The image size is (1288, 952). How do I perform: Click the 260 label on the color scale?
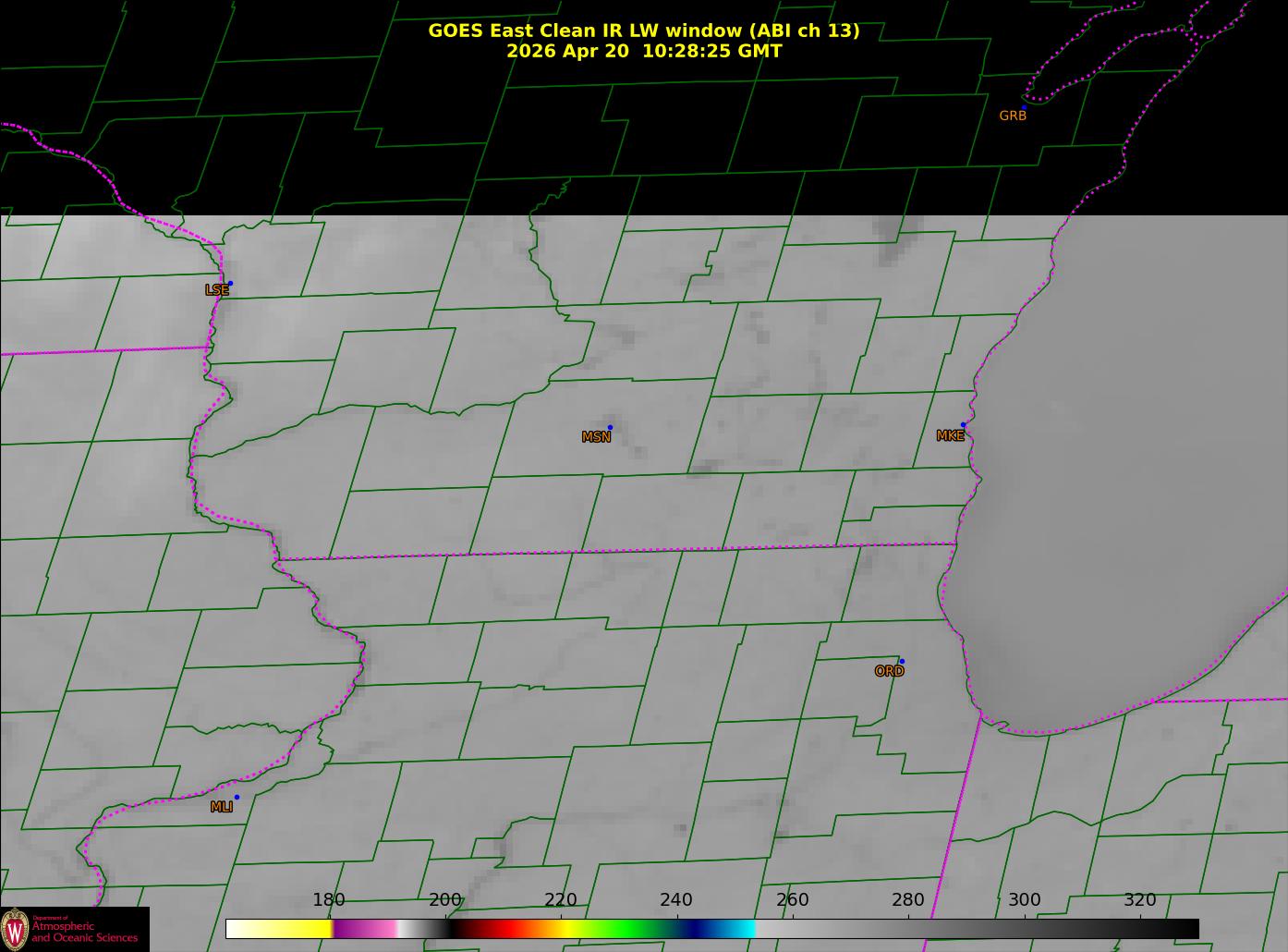coord(793,900)
